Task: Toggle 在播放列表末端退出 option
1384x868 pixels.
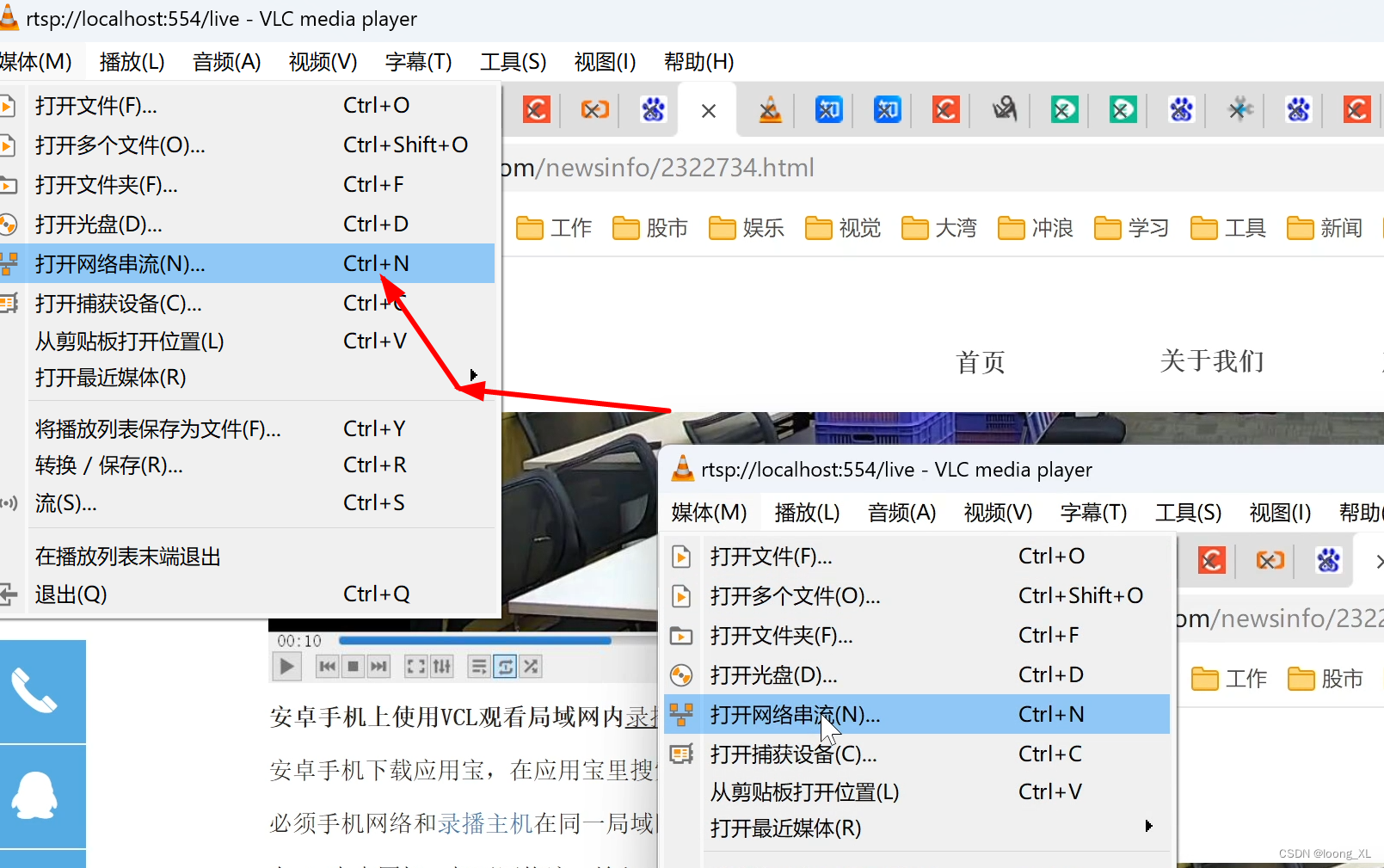Action: 248,557
